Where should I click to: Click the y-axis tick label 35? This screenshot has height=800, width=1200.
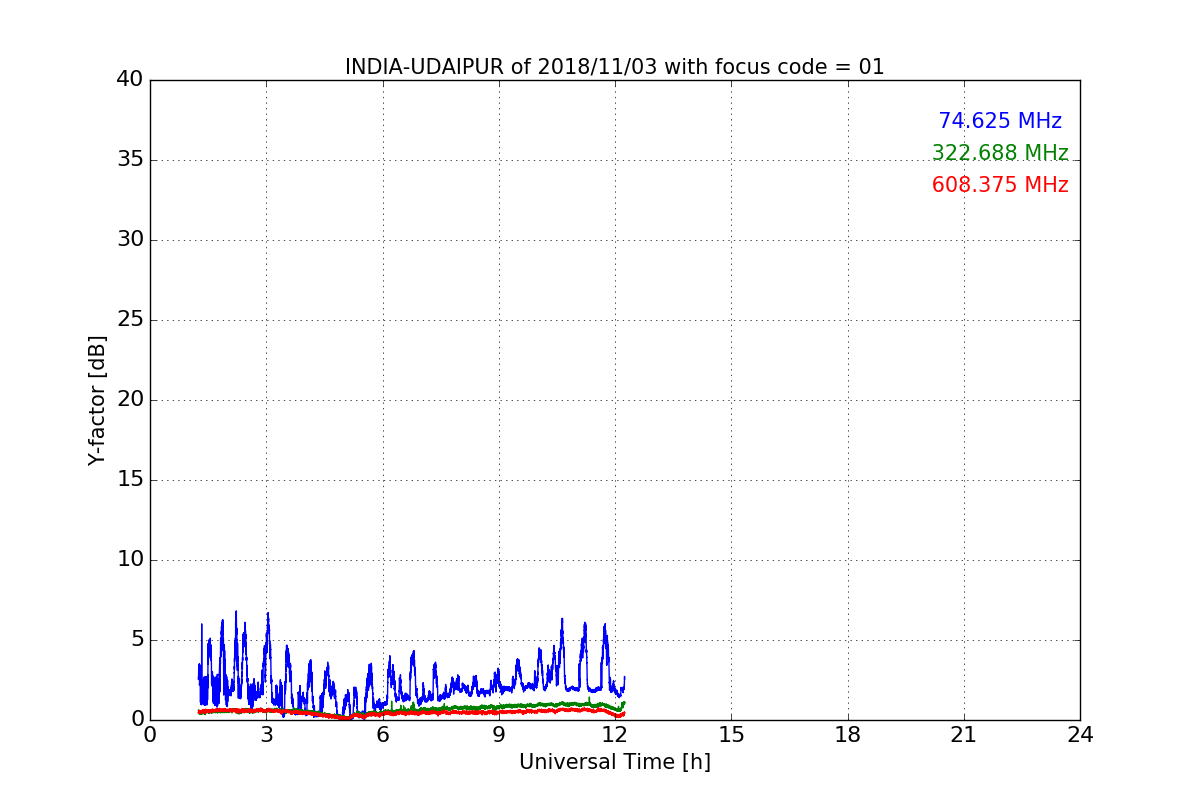(x=130, y=160)
